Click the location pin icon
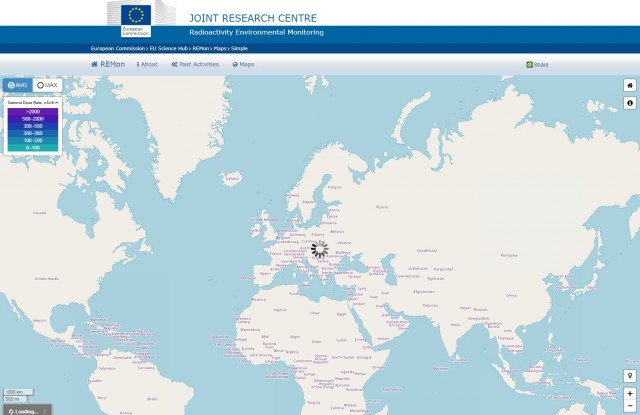640x415 pixels. point(630,376)
